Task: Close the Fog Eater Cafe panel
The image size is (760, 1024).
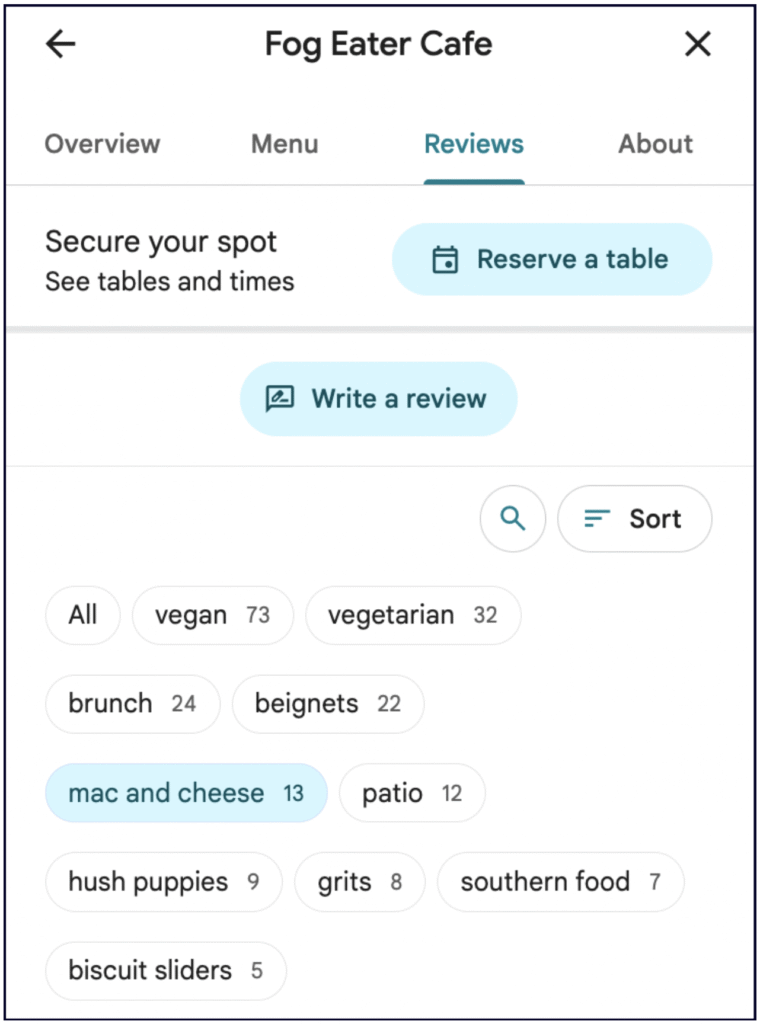Action: pos(697,44)
